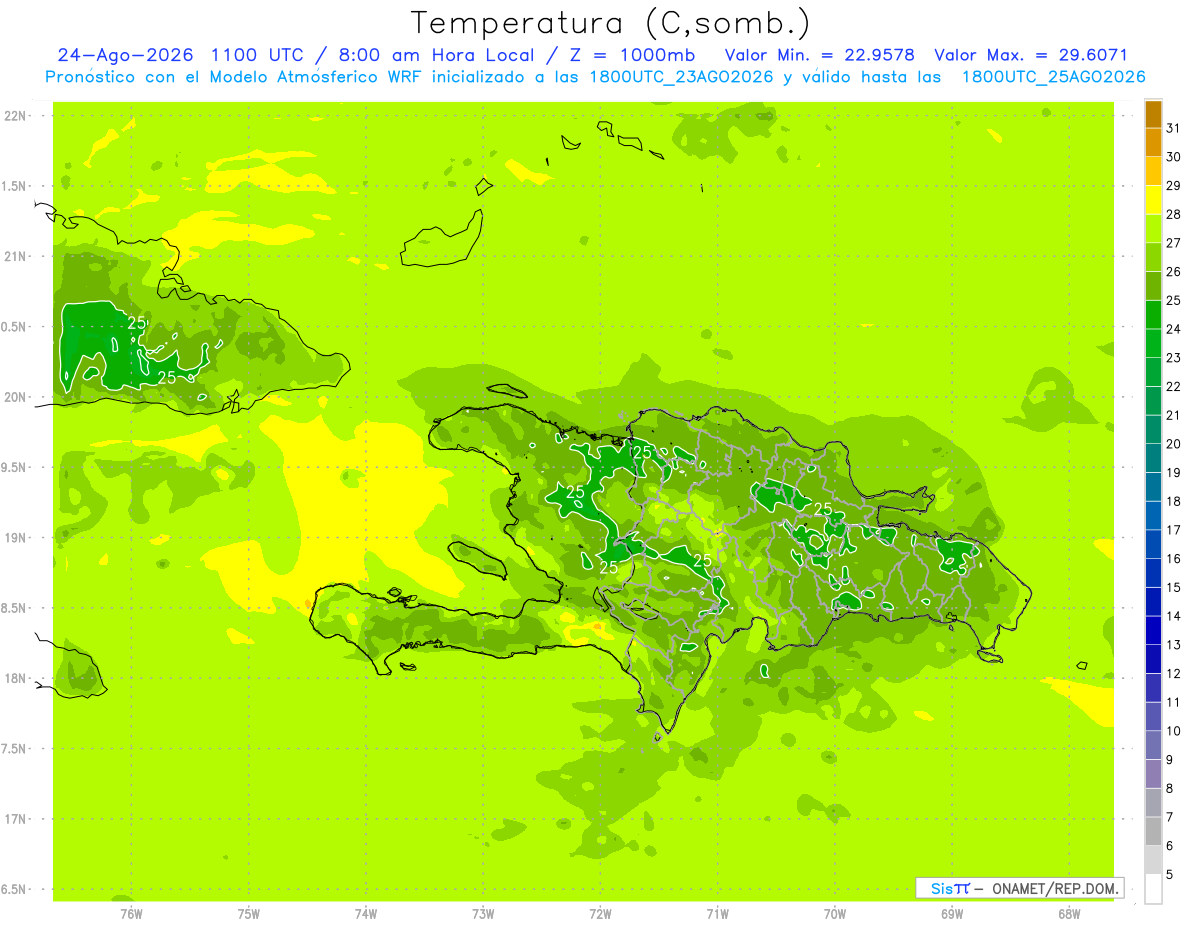This screenshot has height=927, width=1200.
Task: Click the "Temperatura (C,somb.)" chart title
Action: click(611, 23)
